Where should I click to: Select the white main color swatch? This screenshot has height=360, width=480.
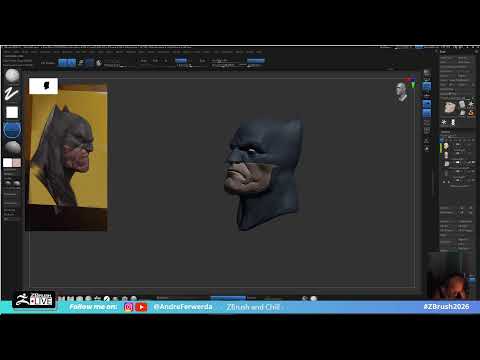point(7,163)
